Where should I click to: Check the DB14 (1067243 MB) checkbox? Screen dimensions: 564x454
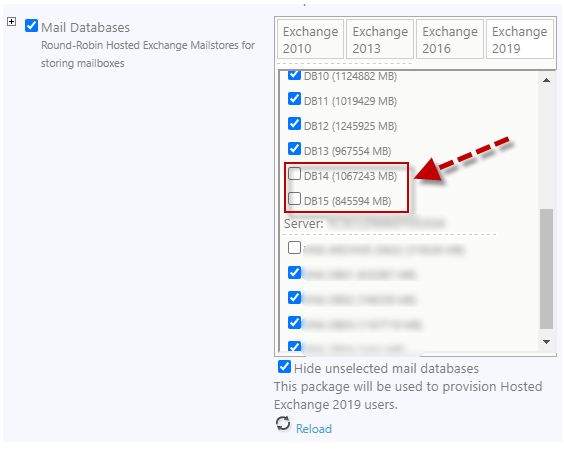click(x=294, y=174)
